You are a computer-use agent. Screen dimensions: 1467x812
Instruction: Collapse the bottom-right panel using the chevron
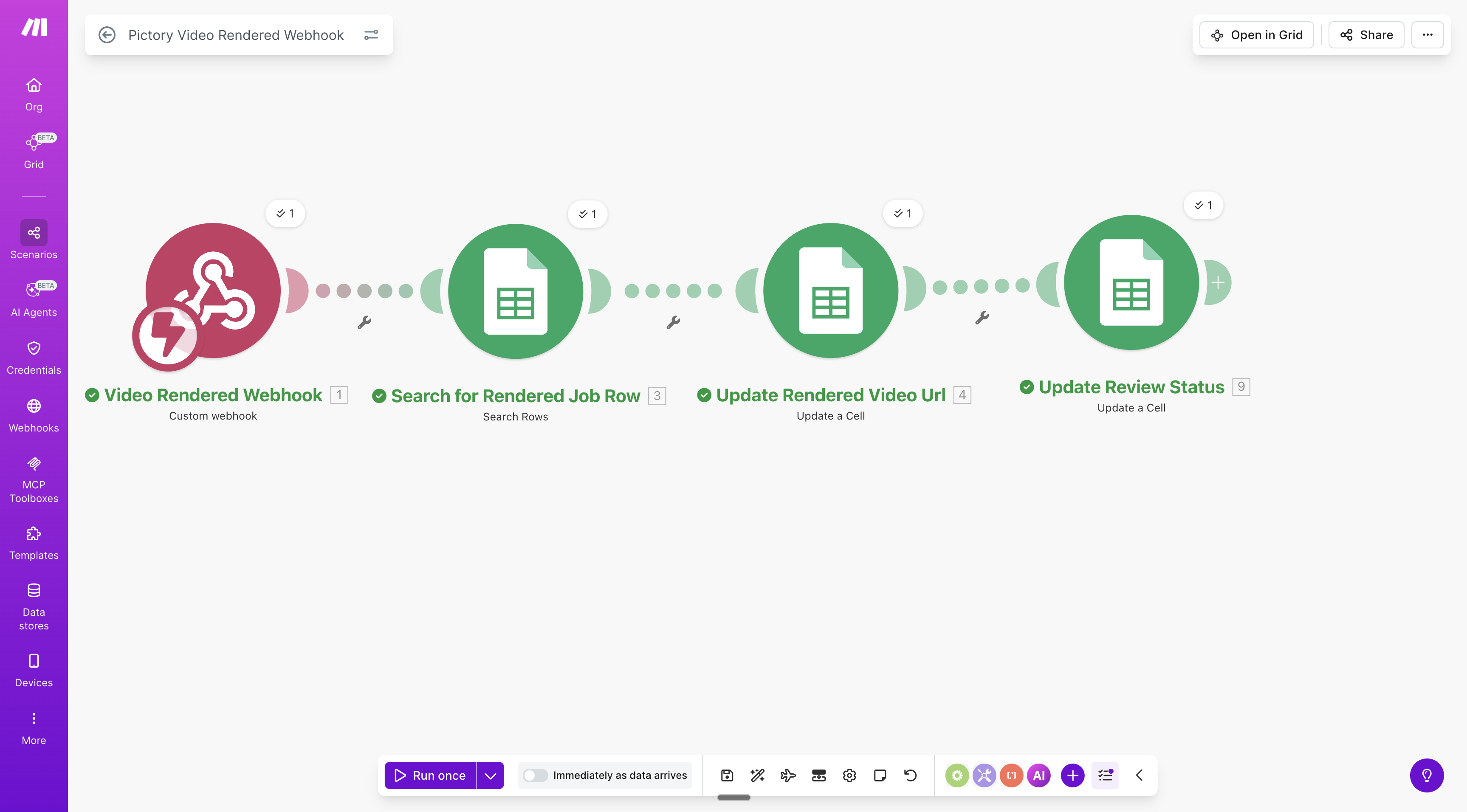click(1140, 775)
